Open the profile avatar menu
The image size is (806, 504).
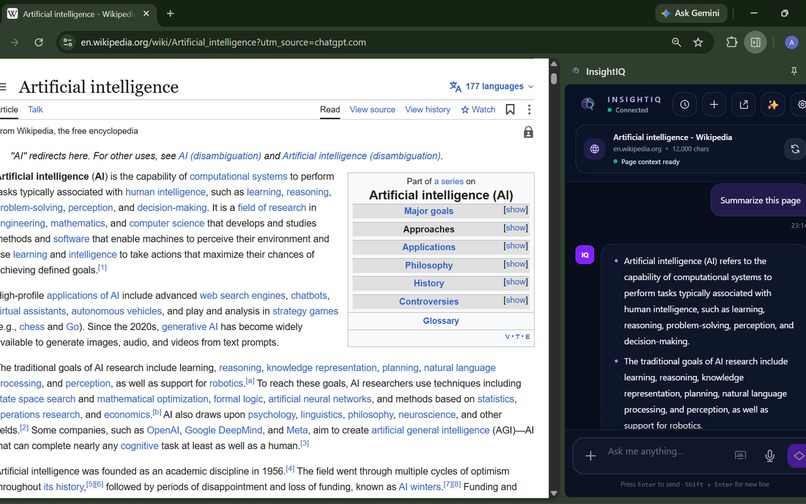791,42
